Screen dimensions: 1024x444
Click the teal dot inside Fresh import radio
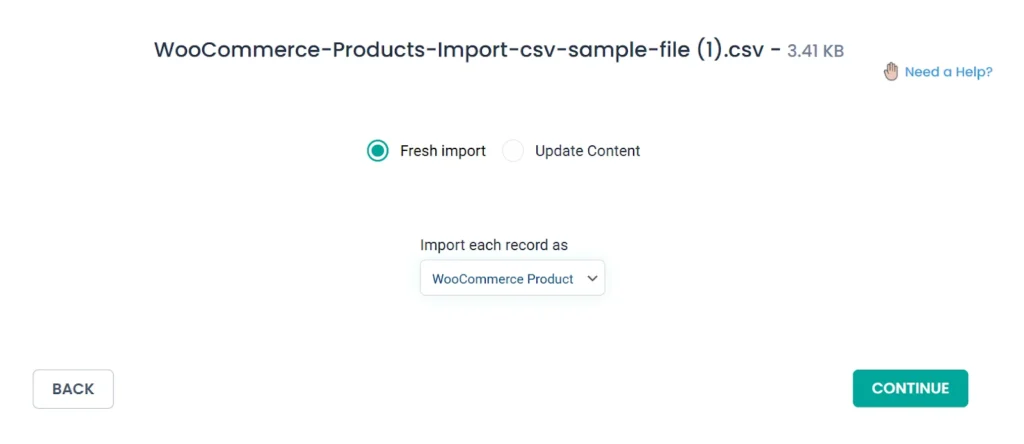coord(377,151)
